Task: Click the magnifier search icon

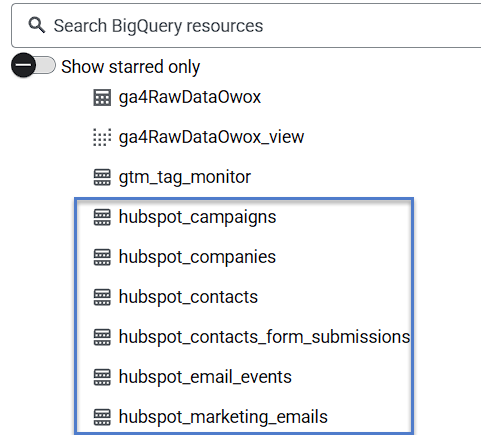Action: [36, 25]
